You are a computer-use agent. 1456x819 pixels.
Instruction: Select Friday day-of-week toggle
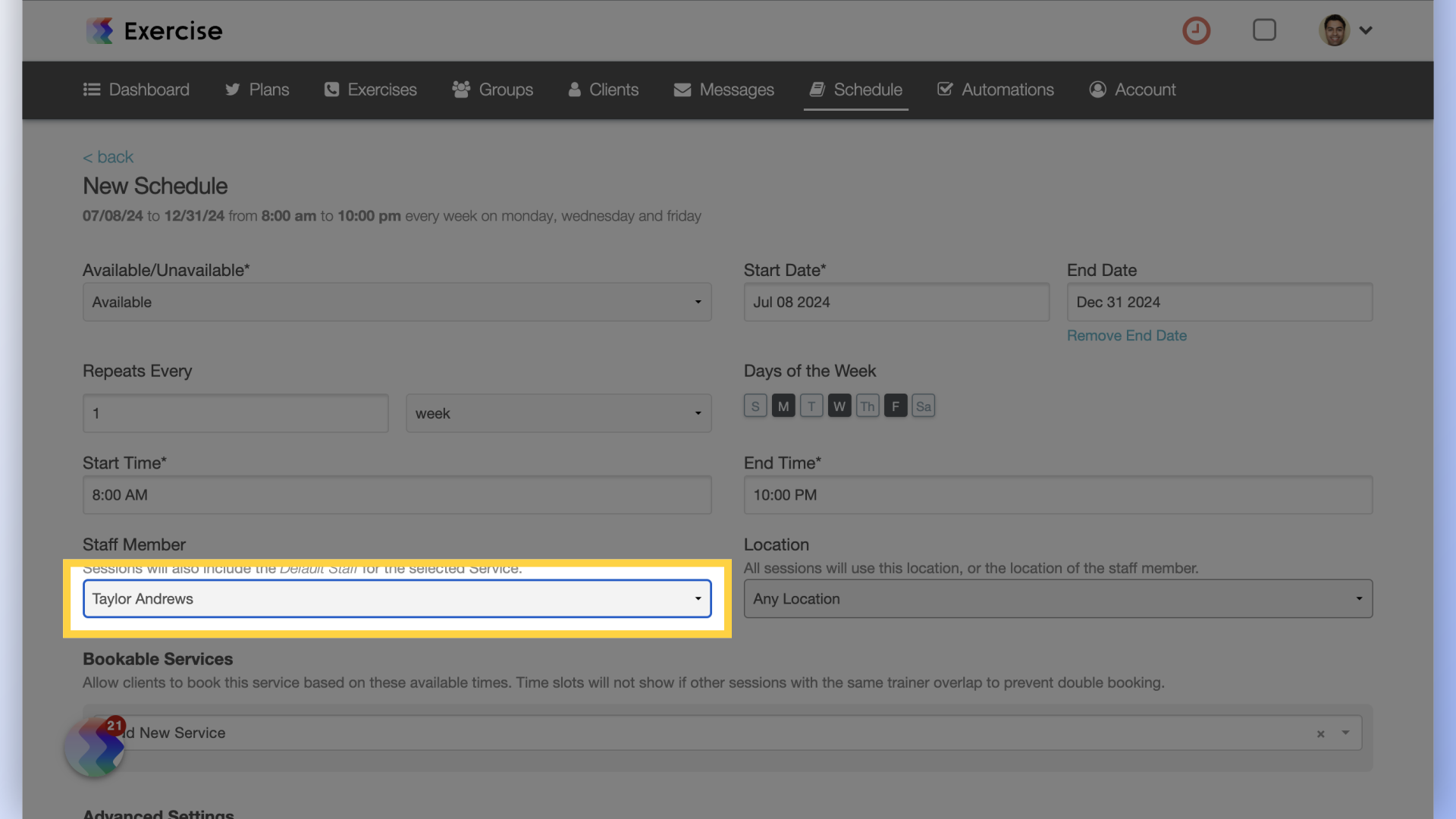pyautogui.click(x=895, y=405)
